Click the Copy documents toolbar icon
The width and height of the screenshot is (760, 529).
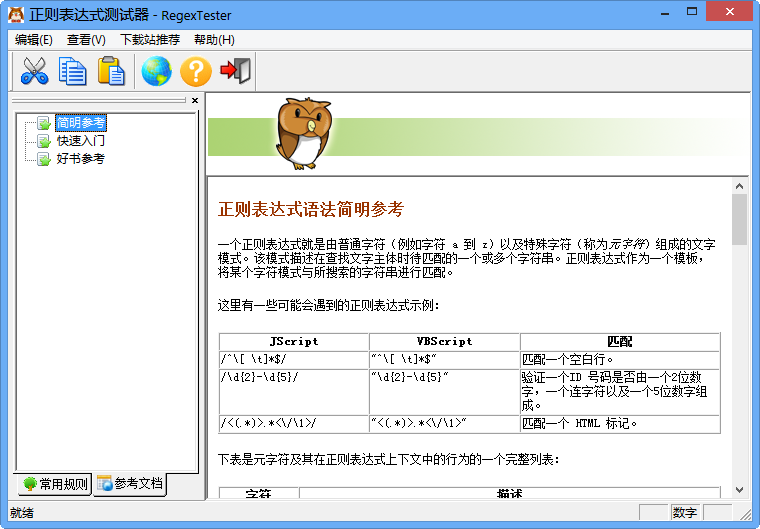click(x=73, y=71)
